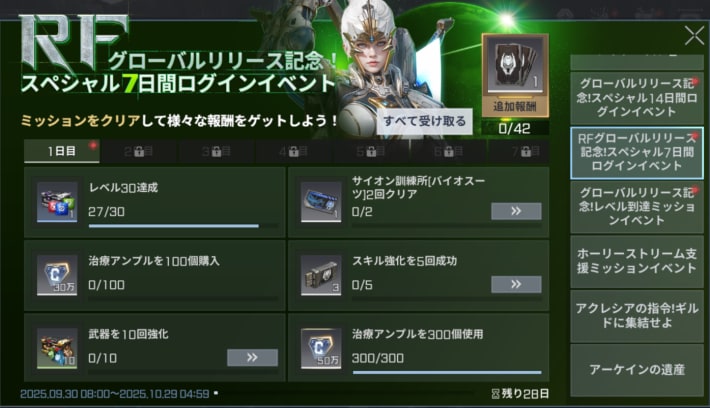Image resolution: width=710 pixels, height=408 pixels.
Task: Select the locked day 2 tab
Action: [139, 152]
